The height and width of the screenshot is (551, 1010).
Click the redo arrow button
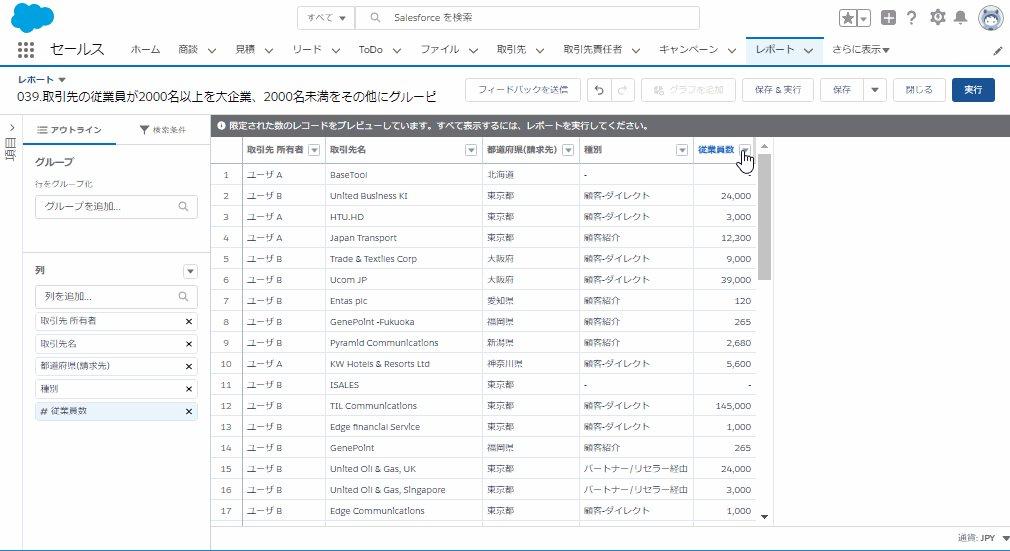coord(622,90)
